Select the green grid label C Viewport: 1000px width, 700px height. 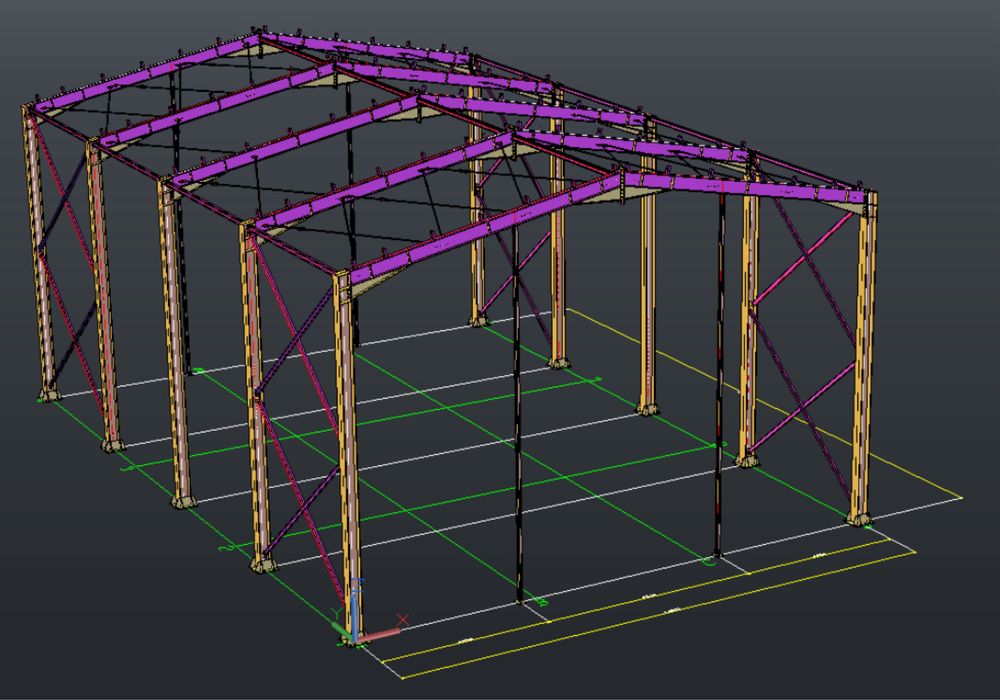708,562
